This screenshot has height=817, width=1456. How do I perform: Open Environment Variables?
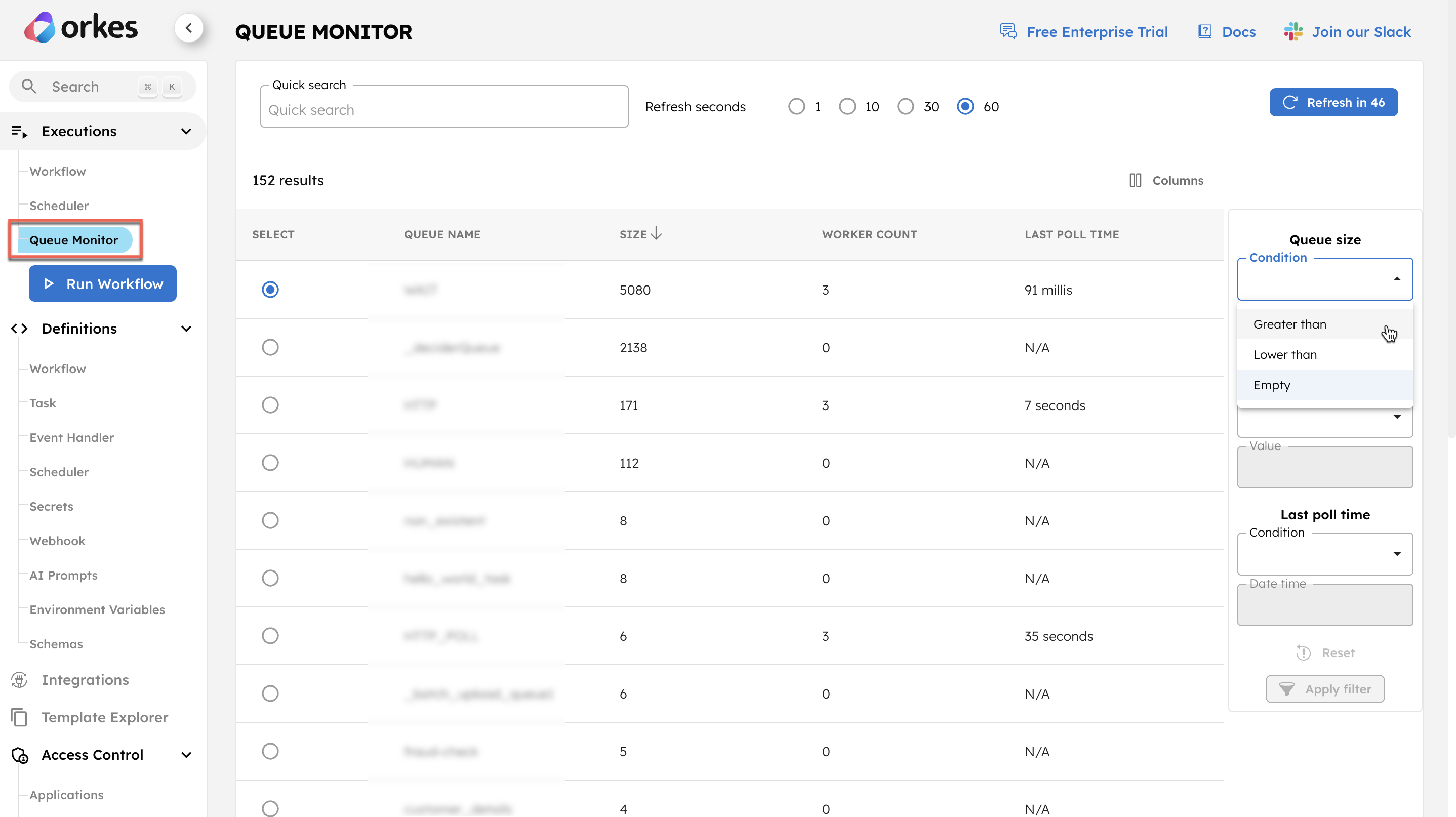click(97, 609)
